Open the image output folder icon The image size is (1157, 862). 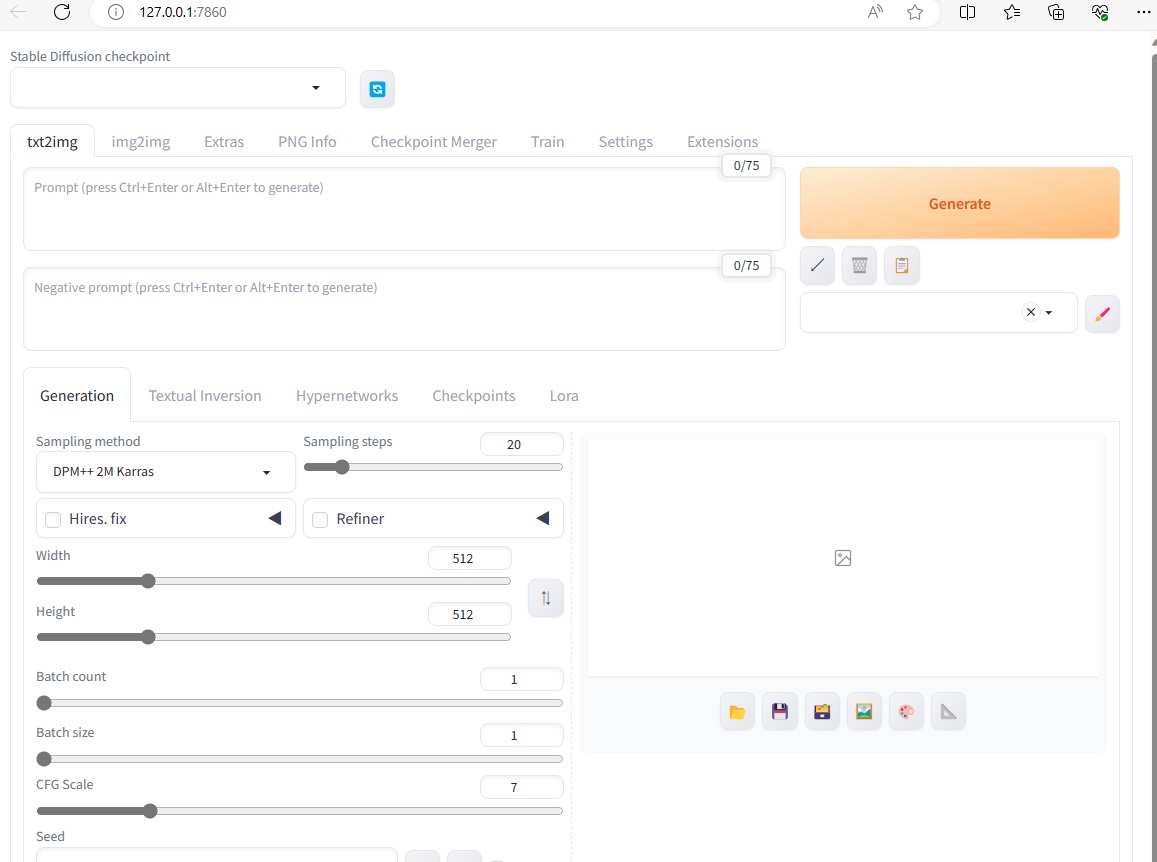(737, 711)
